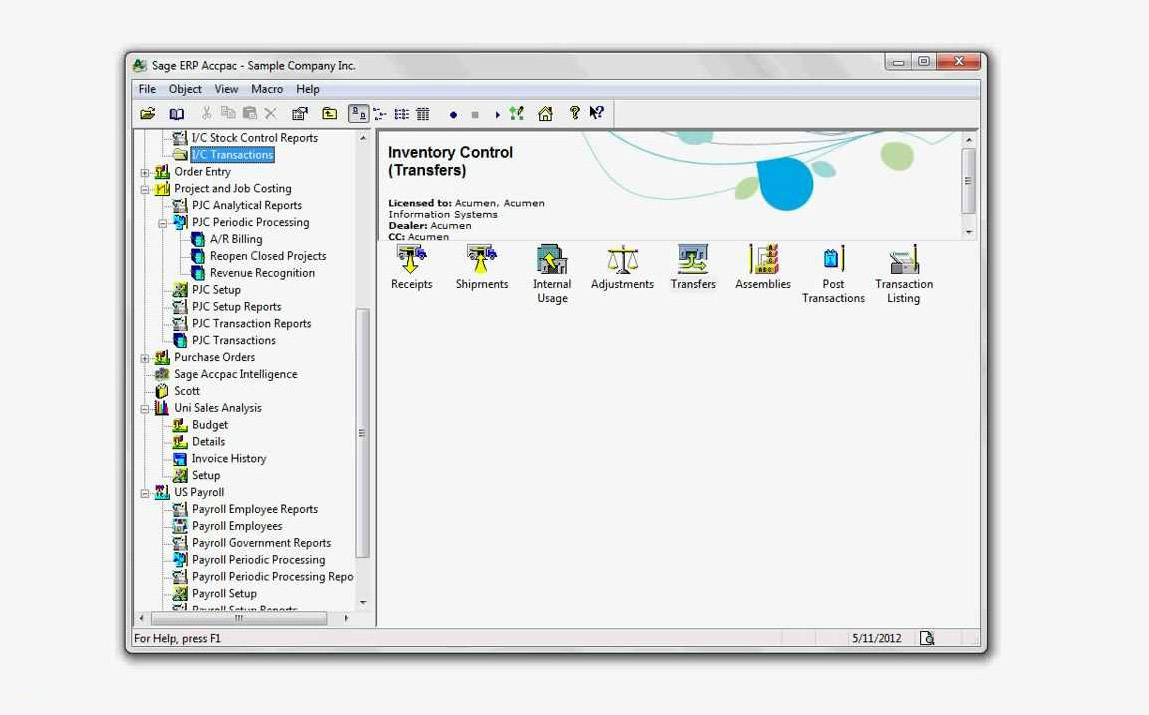Expand the Order Entry tree node

(145, 173)
